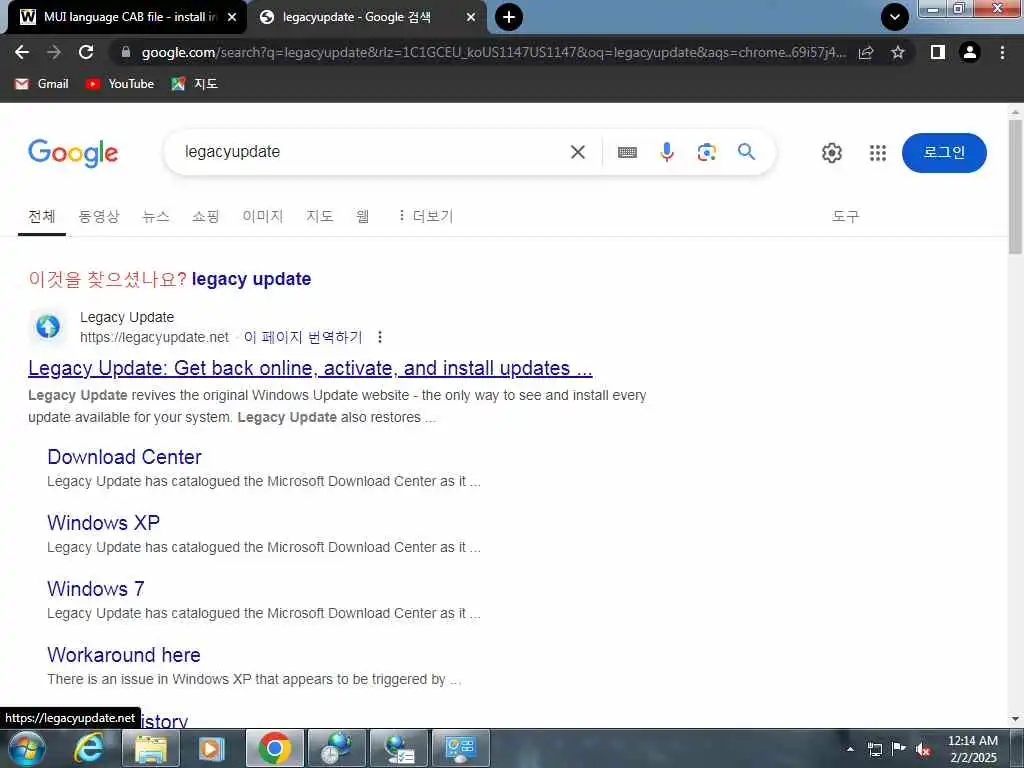
Task: Bookmark this page with the star icon
Action: (x=898, y=52)
